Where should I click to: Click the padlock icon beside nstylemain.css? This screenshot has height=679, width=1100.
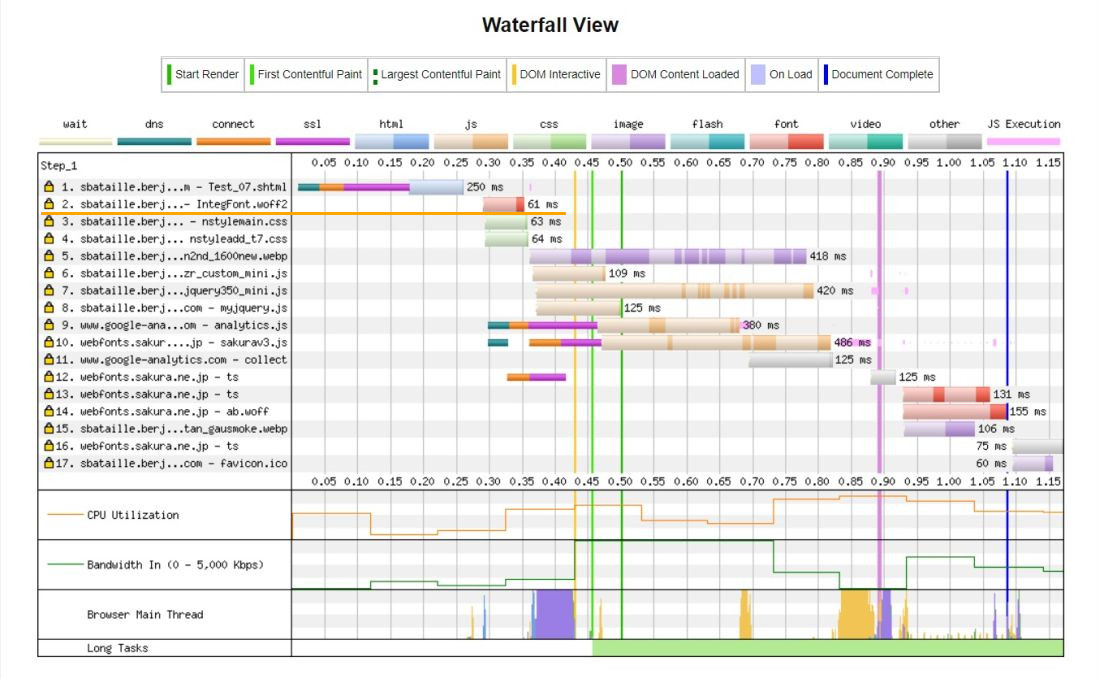[48, 221]
